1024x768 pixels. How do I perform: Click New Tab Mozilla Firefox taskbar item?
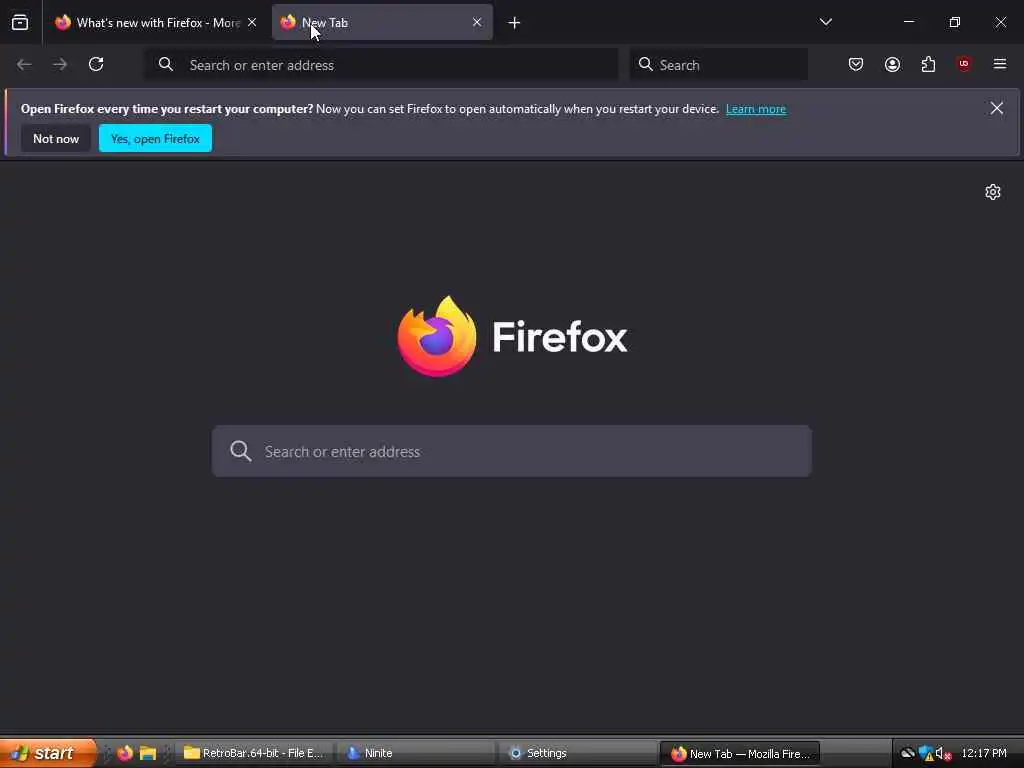click(x=740, y=753)
